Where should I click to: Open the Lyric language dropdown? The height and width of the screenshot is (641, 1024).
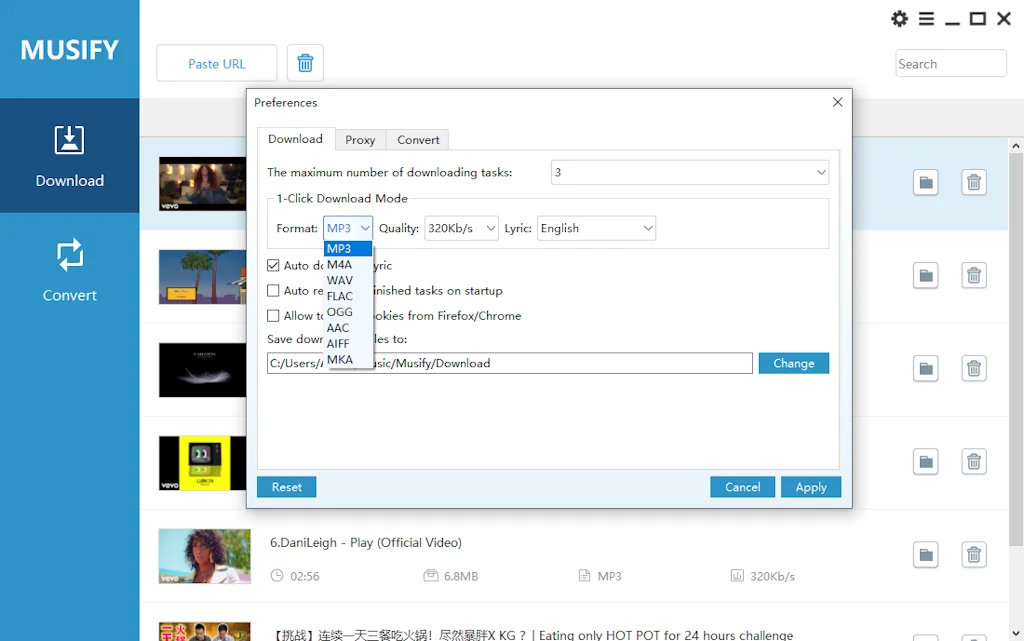(596, 228)
